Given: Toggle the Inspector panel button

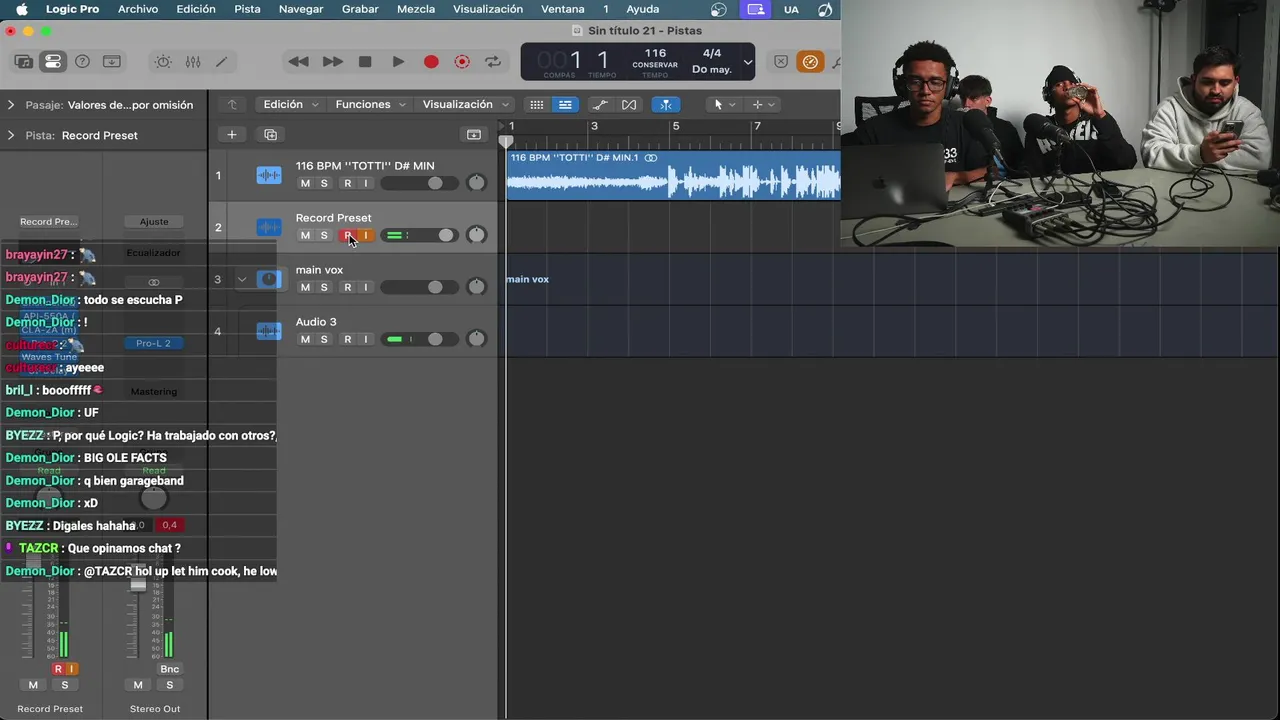Looking at the screenshot, I should 53,62.
